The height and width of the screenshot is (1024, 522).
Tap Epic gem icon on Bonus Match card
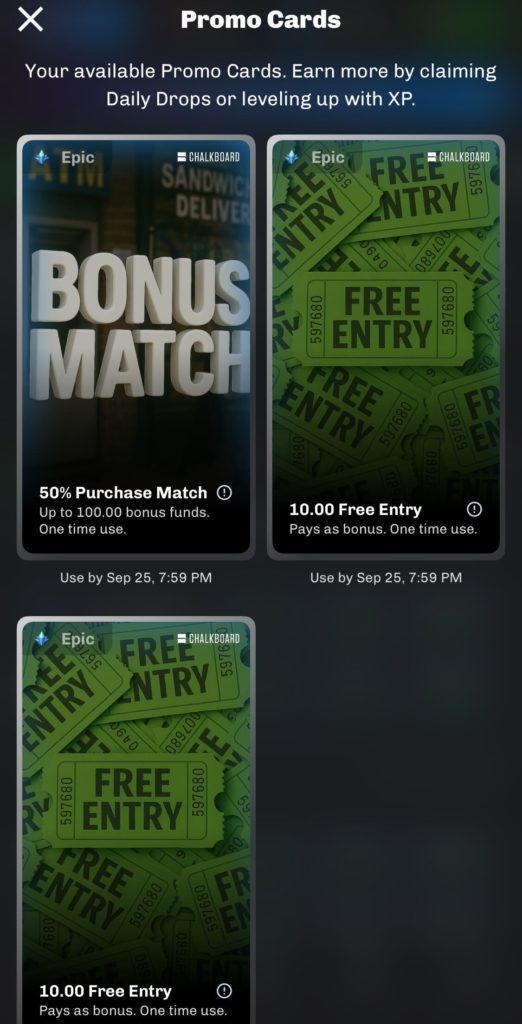pos(42,157)
